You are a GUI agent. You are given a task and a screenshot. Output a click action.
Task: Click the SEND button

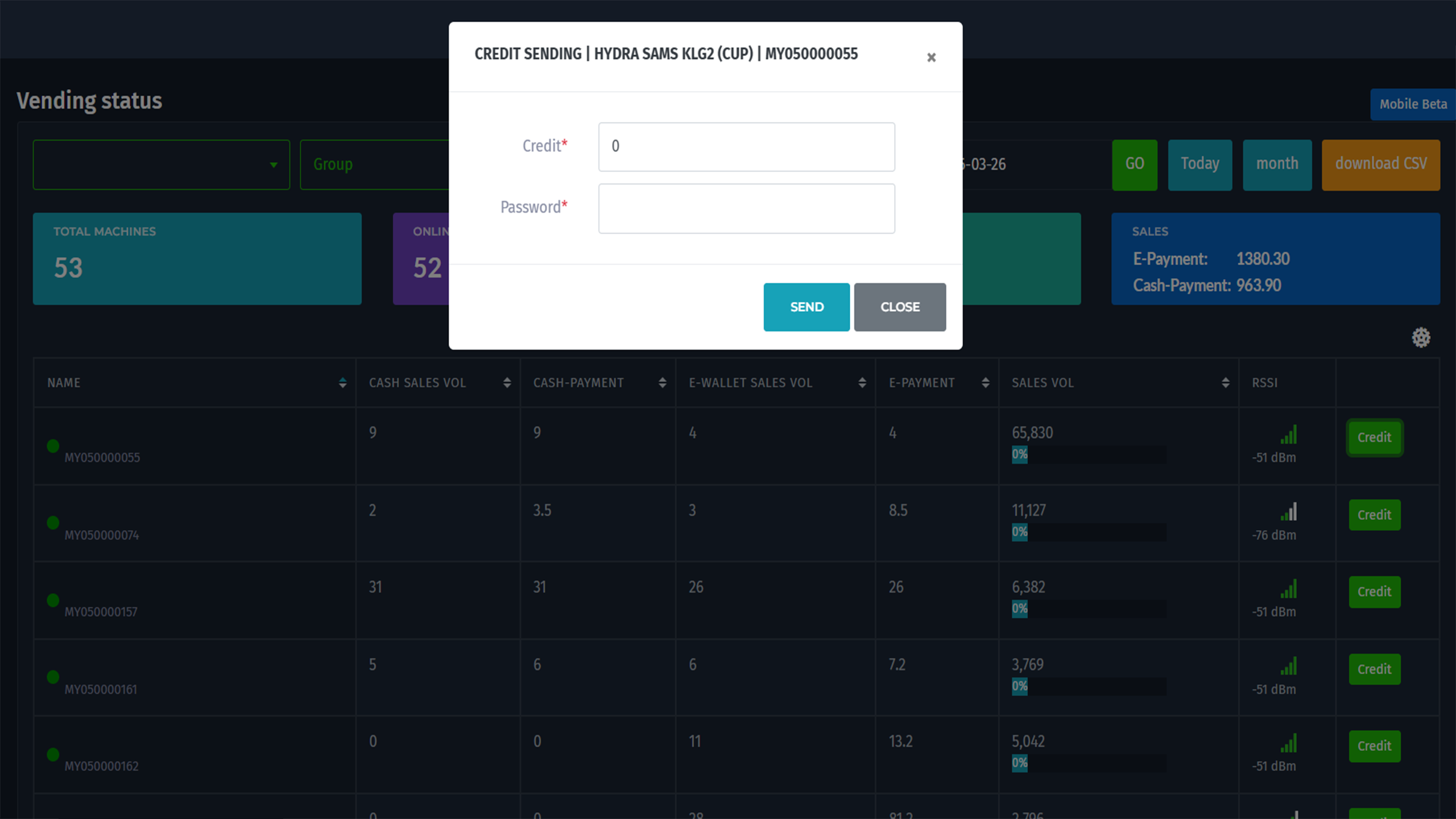click(806, 307)
